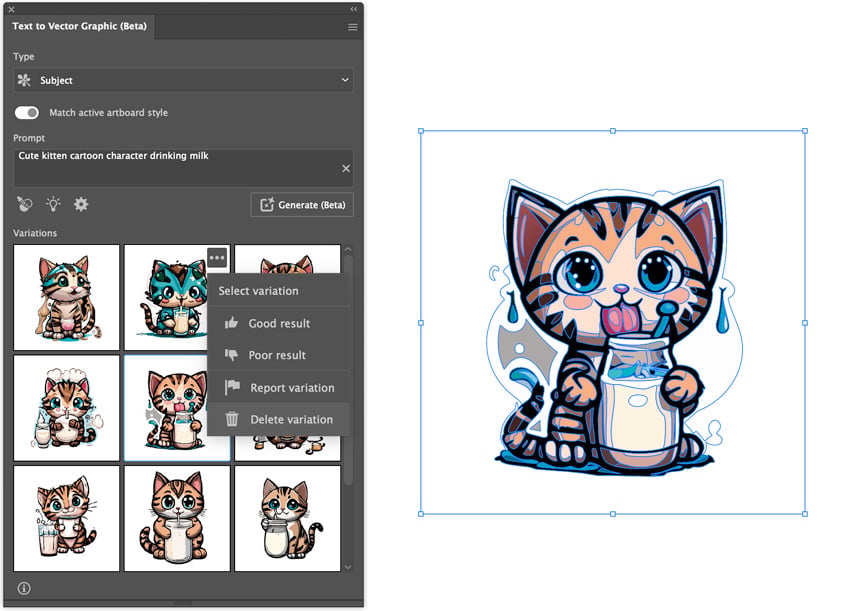Click the style picker icon below the prompt

[x=24, y=204]
